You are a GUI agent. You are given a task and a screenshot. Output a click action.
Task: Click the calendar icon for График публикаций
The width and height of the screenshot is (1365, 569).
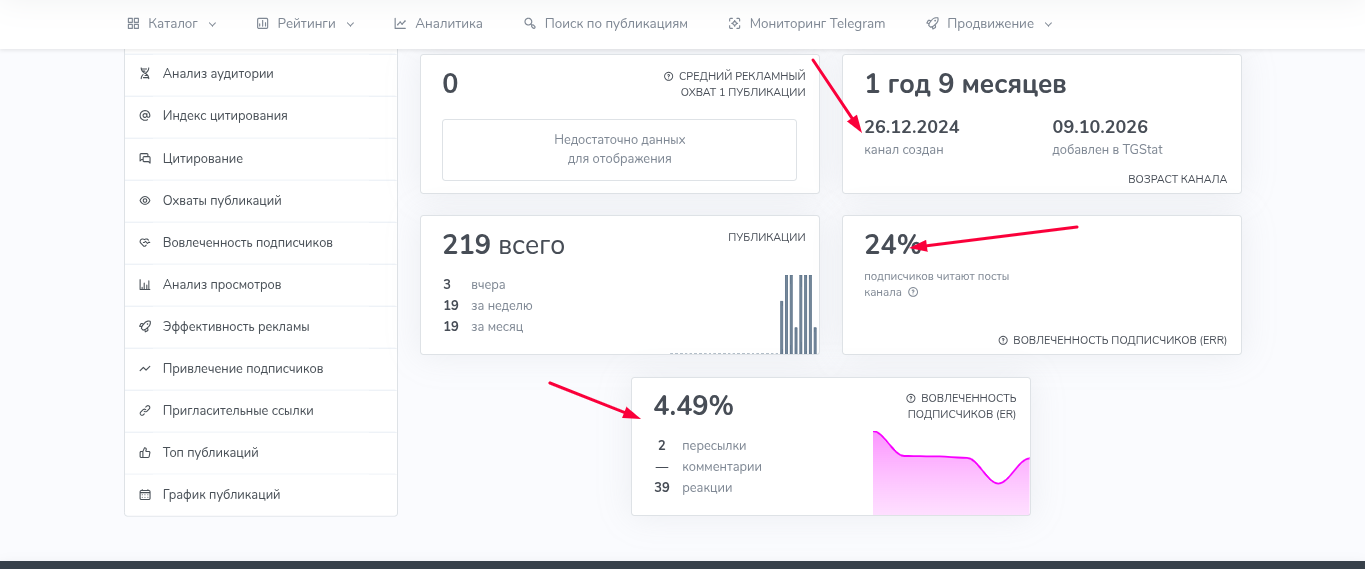click(x=144, y=494)
